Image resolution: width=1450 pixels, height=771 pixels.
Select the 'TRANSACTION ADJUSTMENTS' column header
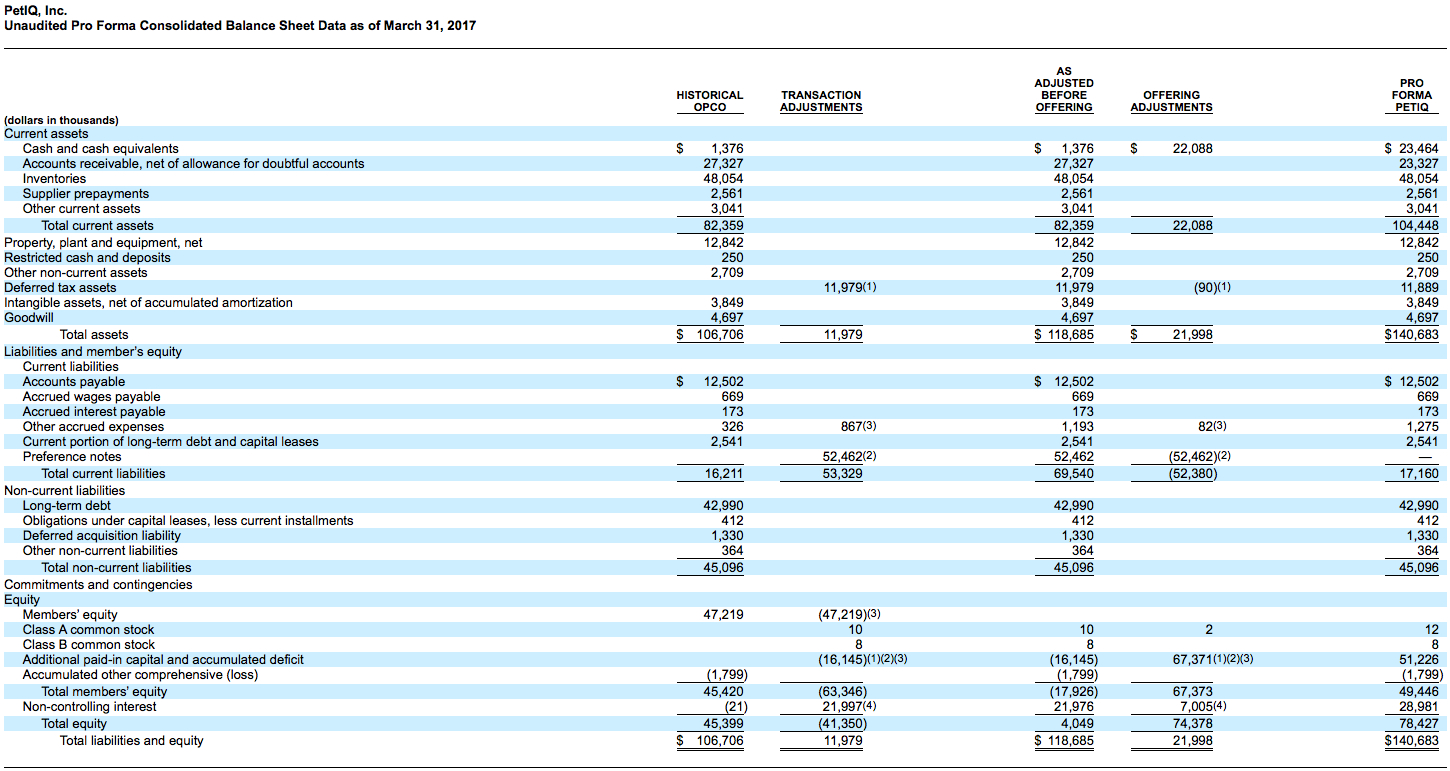(821, 101)
